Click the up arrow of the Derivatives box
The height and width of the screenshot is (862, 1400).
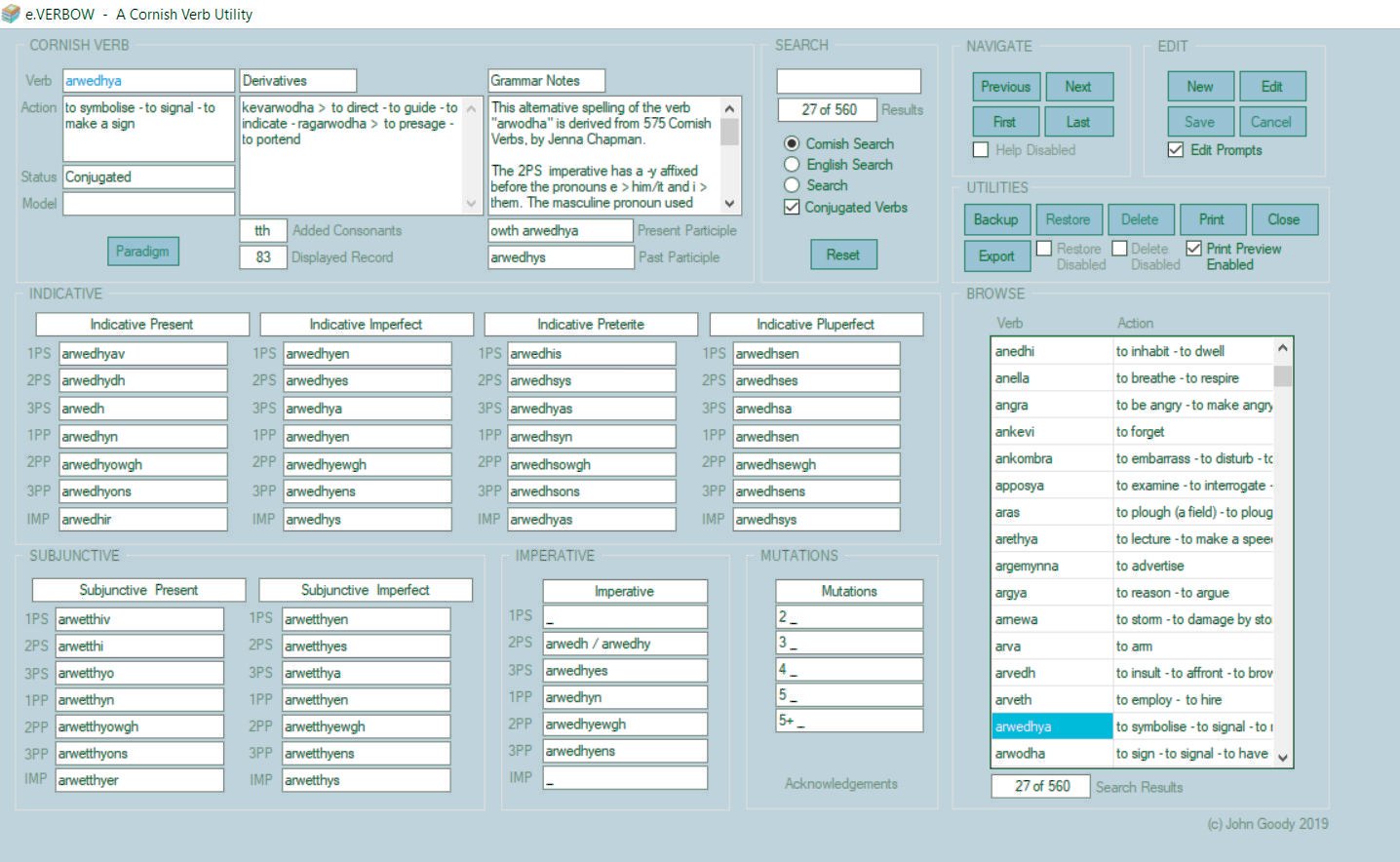(472, 106)
